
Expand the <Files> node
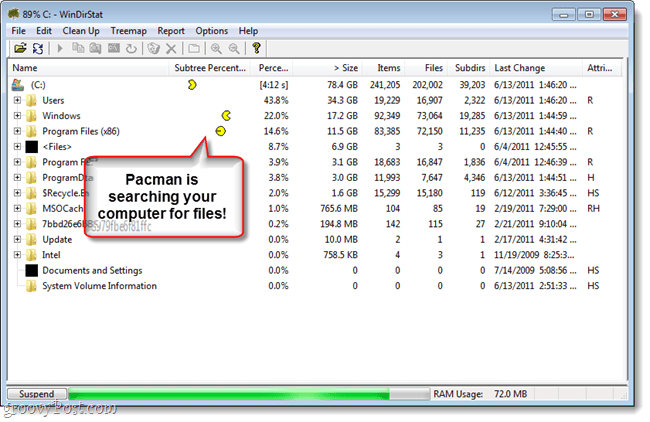coord(17,147)
